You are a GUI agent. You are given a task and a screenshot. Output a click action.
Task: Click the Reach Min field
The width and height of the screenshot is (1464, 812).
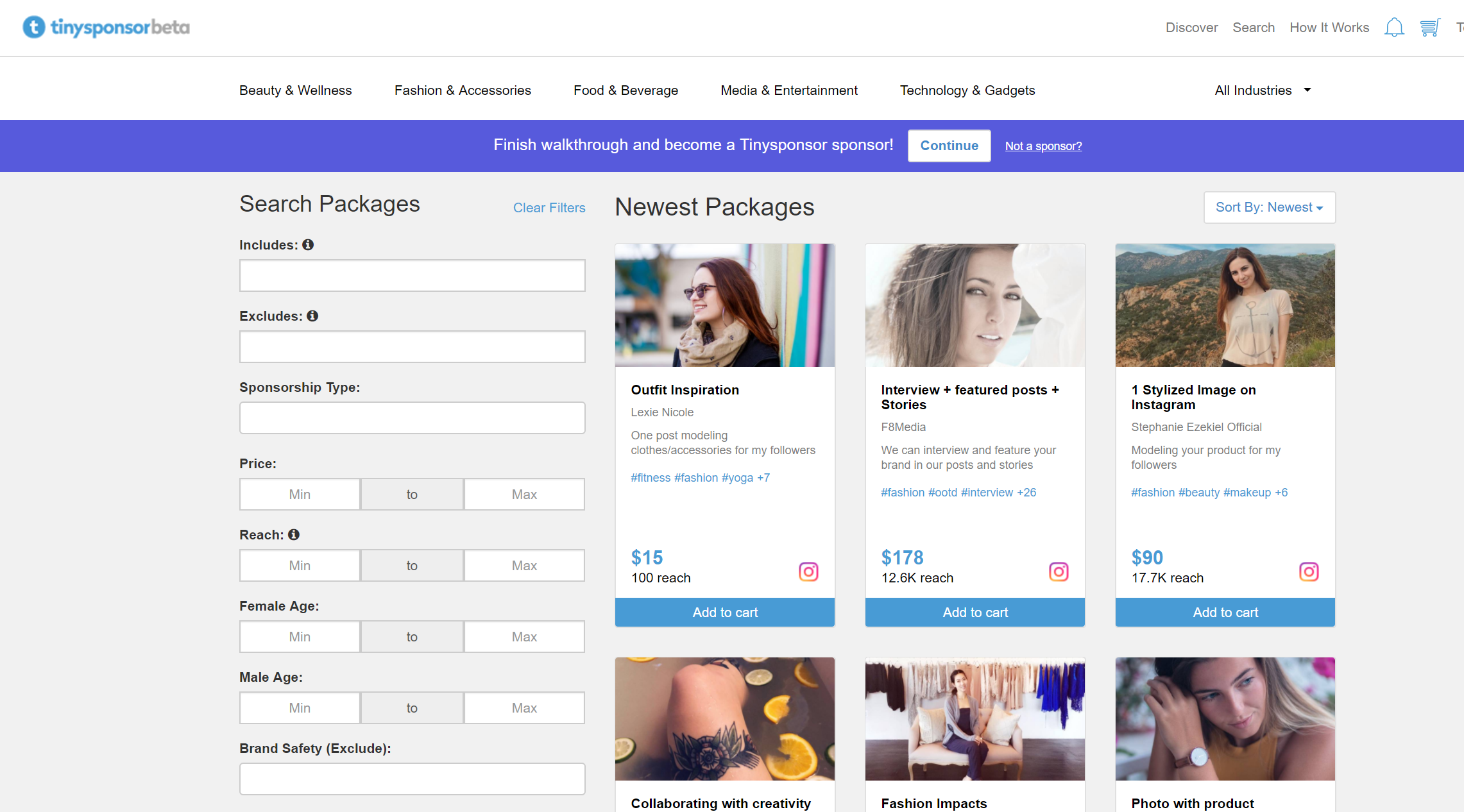(300, 565)
